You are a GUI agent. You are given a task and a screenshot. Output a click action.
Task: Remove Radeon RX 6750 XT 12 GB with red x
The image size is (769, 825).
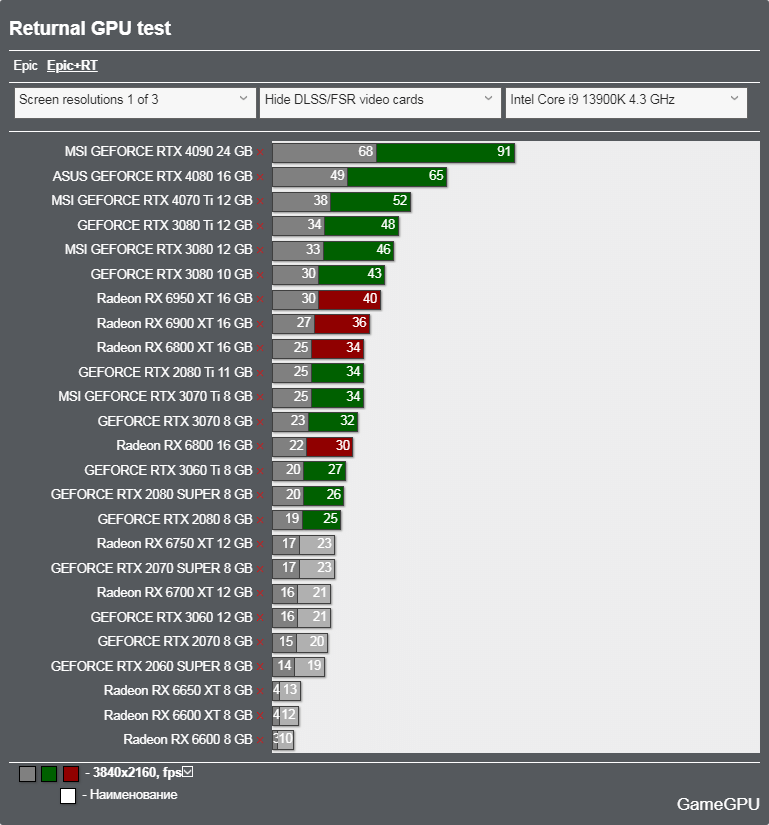[x=260, y=544]
